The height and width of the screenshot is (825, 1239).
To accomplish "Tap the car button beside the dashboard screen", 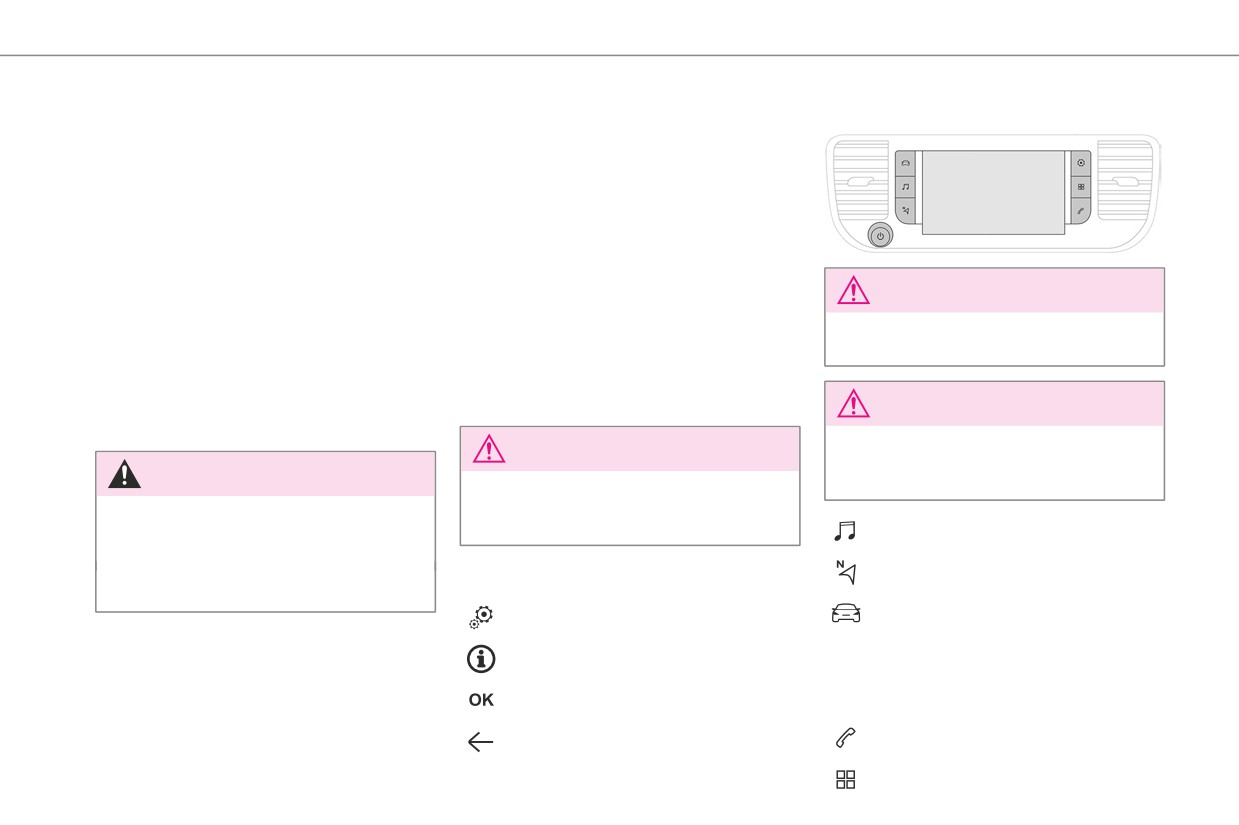I will [x=905, y=162].
